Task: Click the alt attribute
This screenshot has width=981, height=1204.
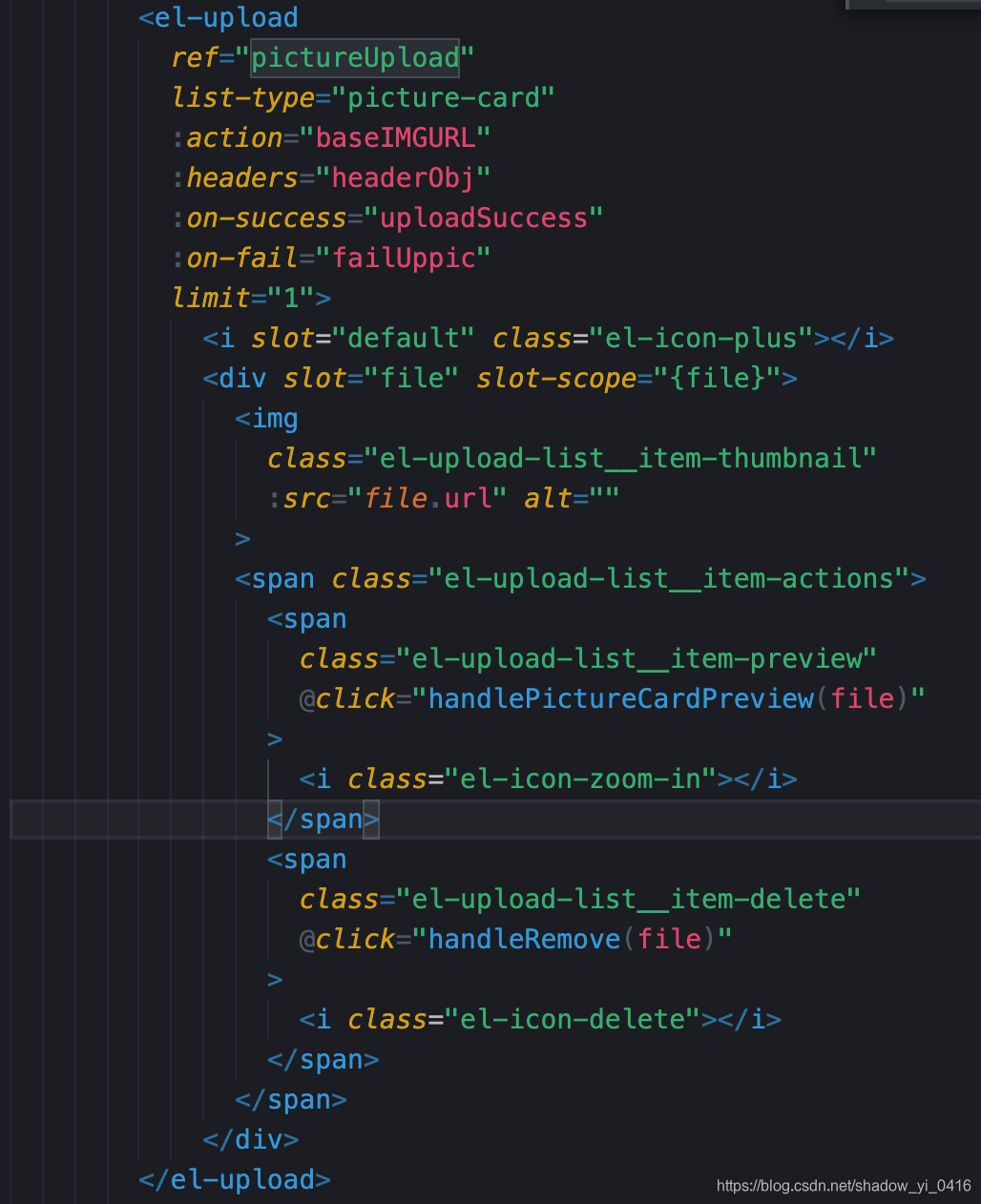Action: pos(548,499)
